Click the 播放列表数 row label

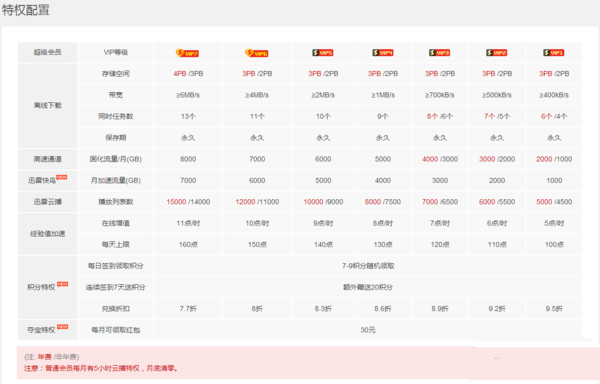point(116,202)
